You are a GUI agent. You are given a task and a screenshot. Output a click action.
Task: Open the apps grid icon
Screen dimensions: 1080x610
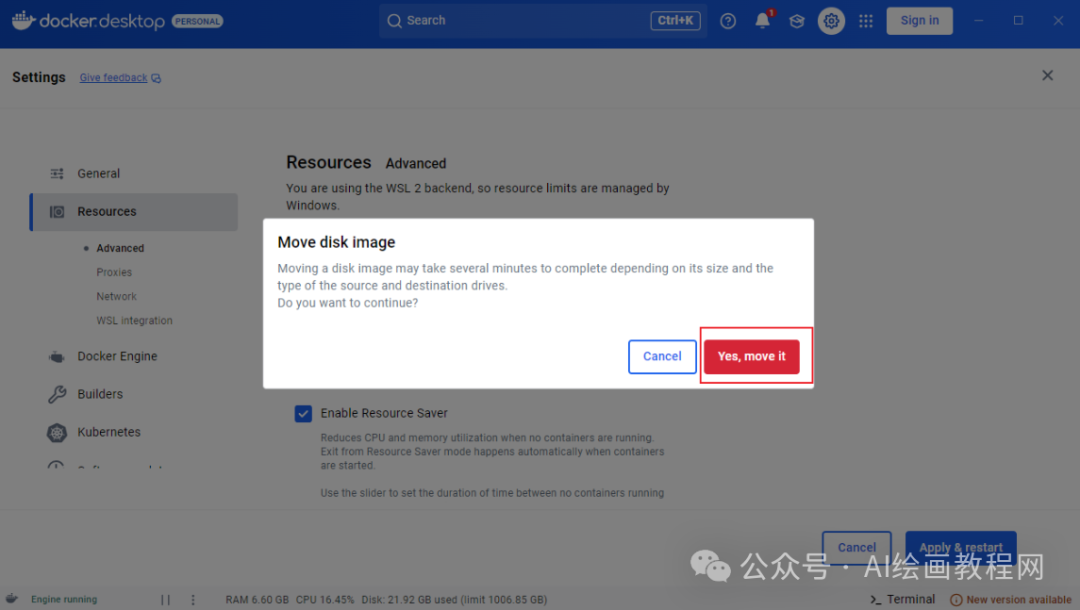(866, 21)
